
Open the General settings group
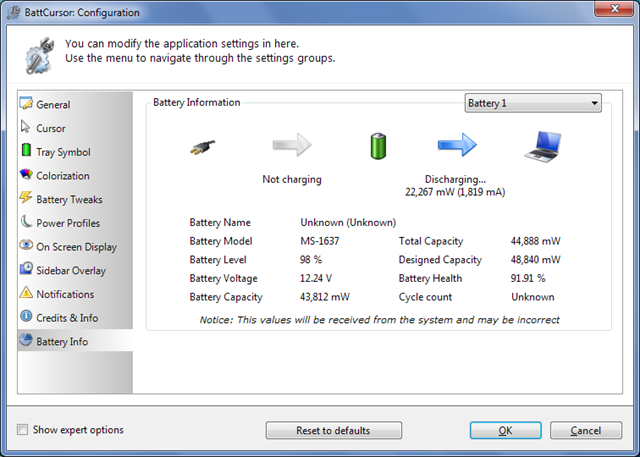point(75,104)
